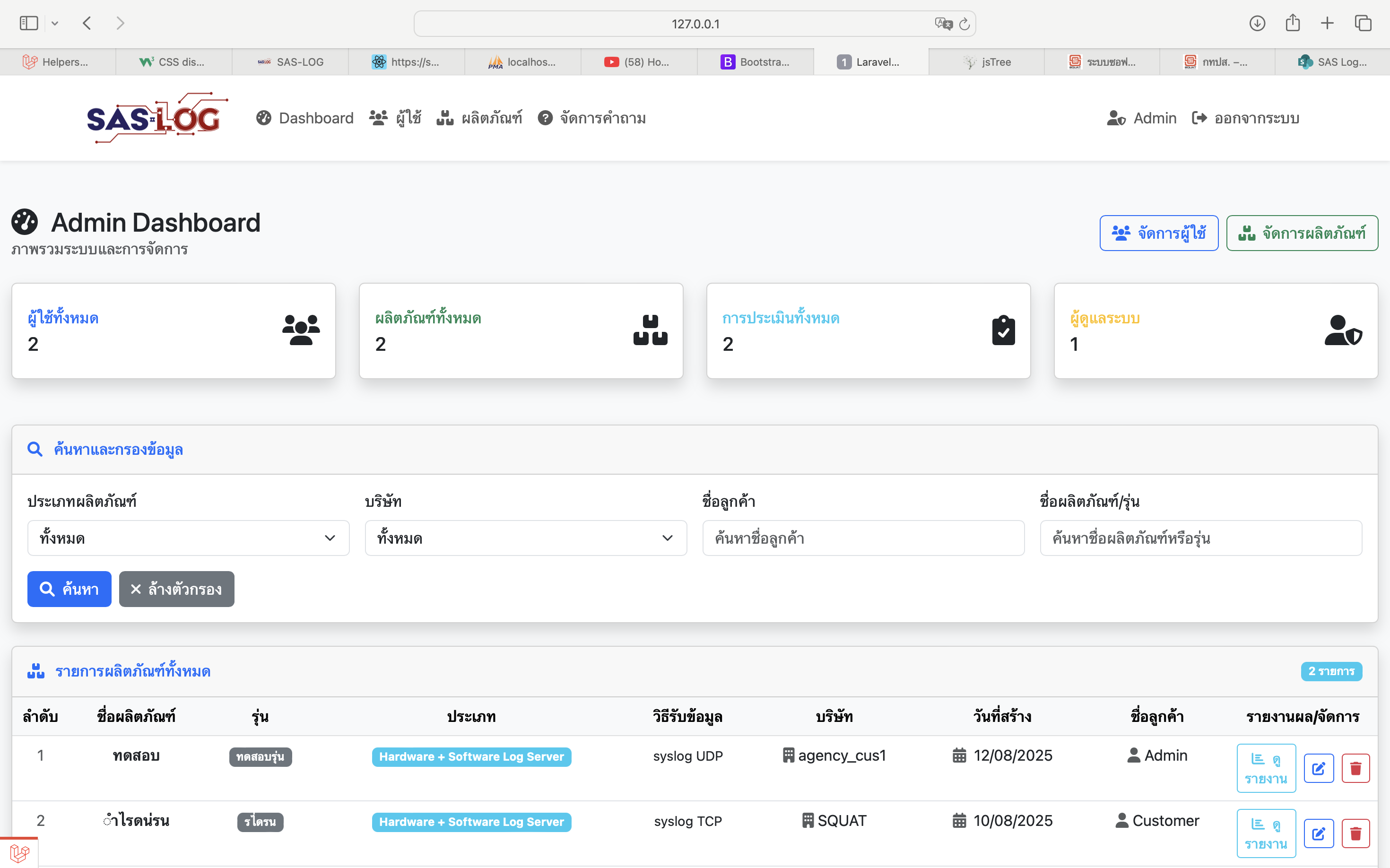Click the Safari sidebar toggle icon
Viewport: 1390px width, 868px height.
point(29,23)
